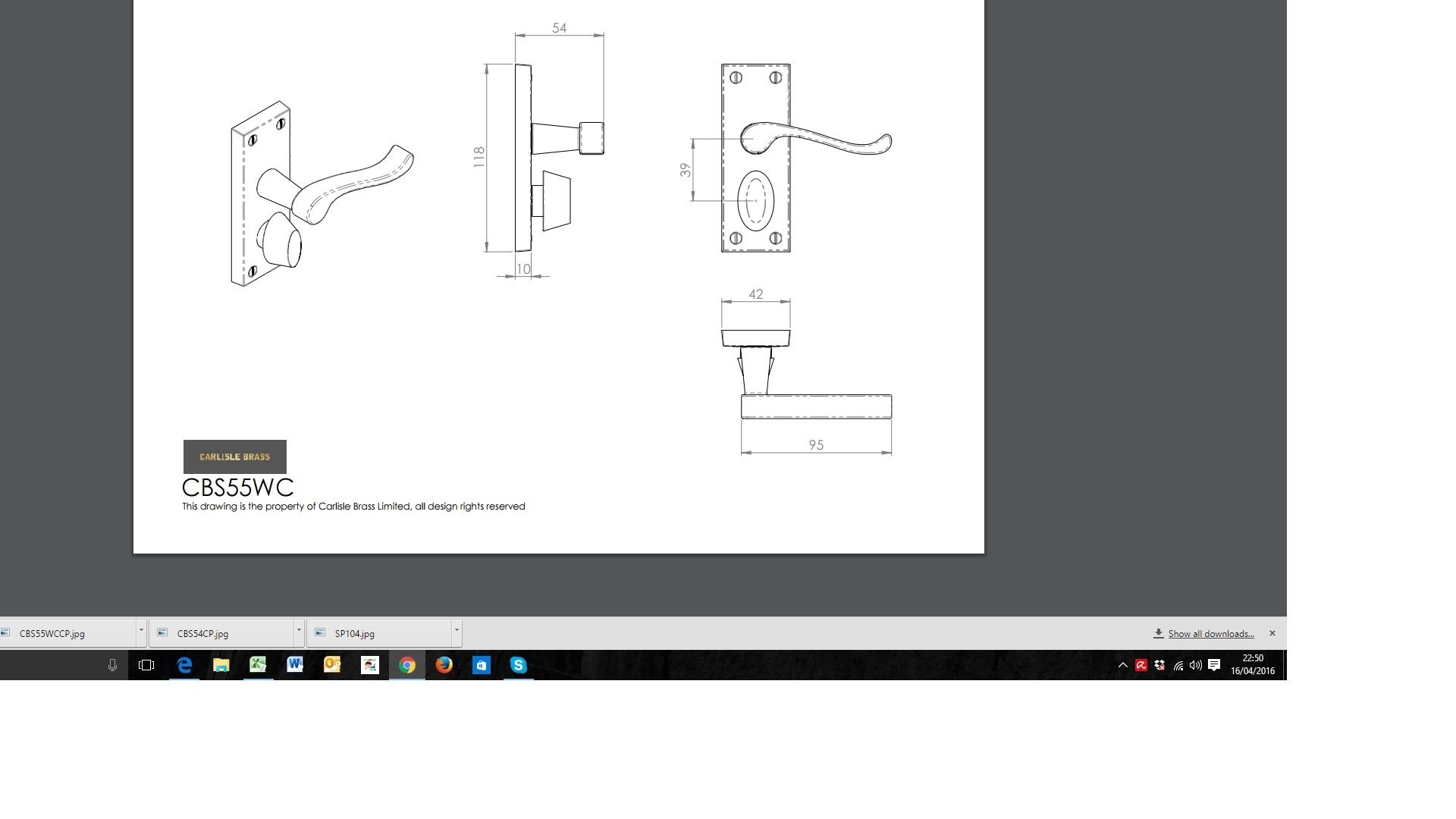Launch Microsoft Edge from taskbar

tap(184, 665)
